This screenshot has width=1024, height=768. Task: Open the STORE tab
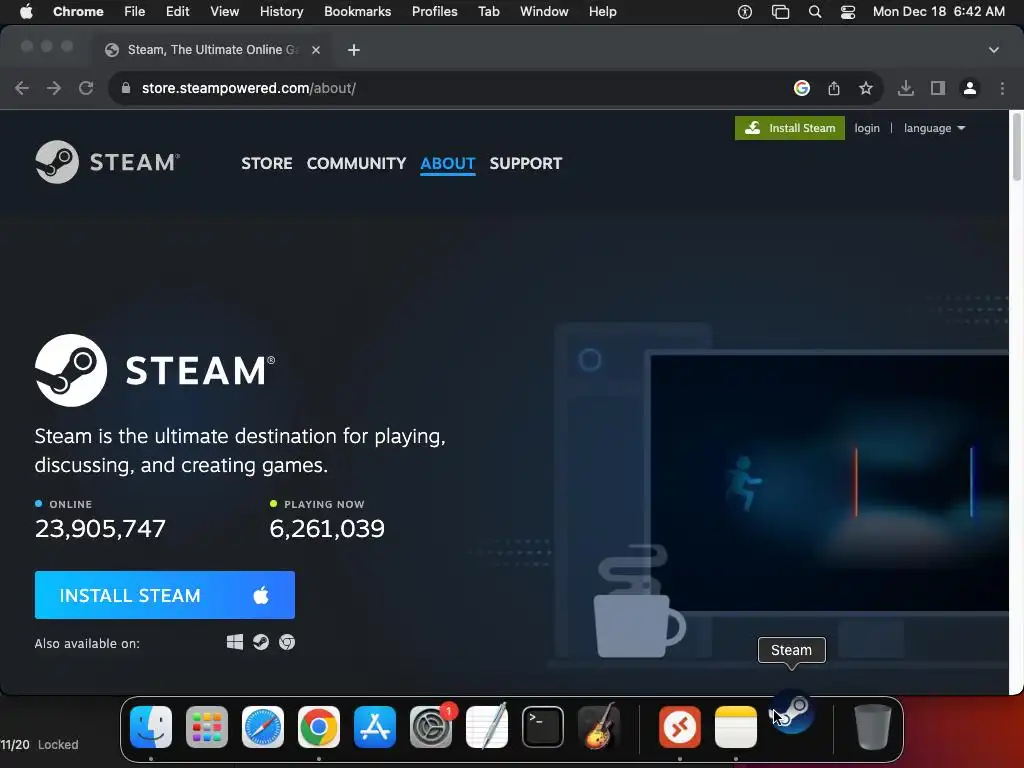(266, 163)
